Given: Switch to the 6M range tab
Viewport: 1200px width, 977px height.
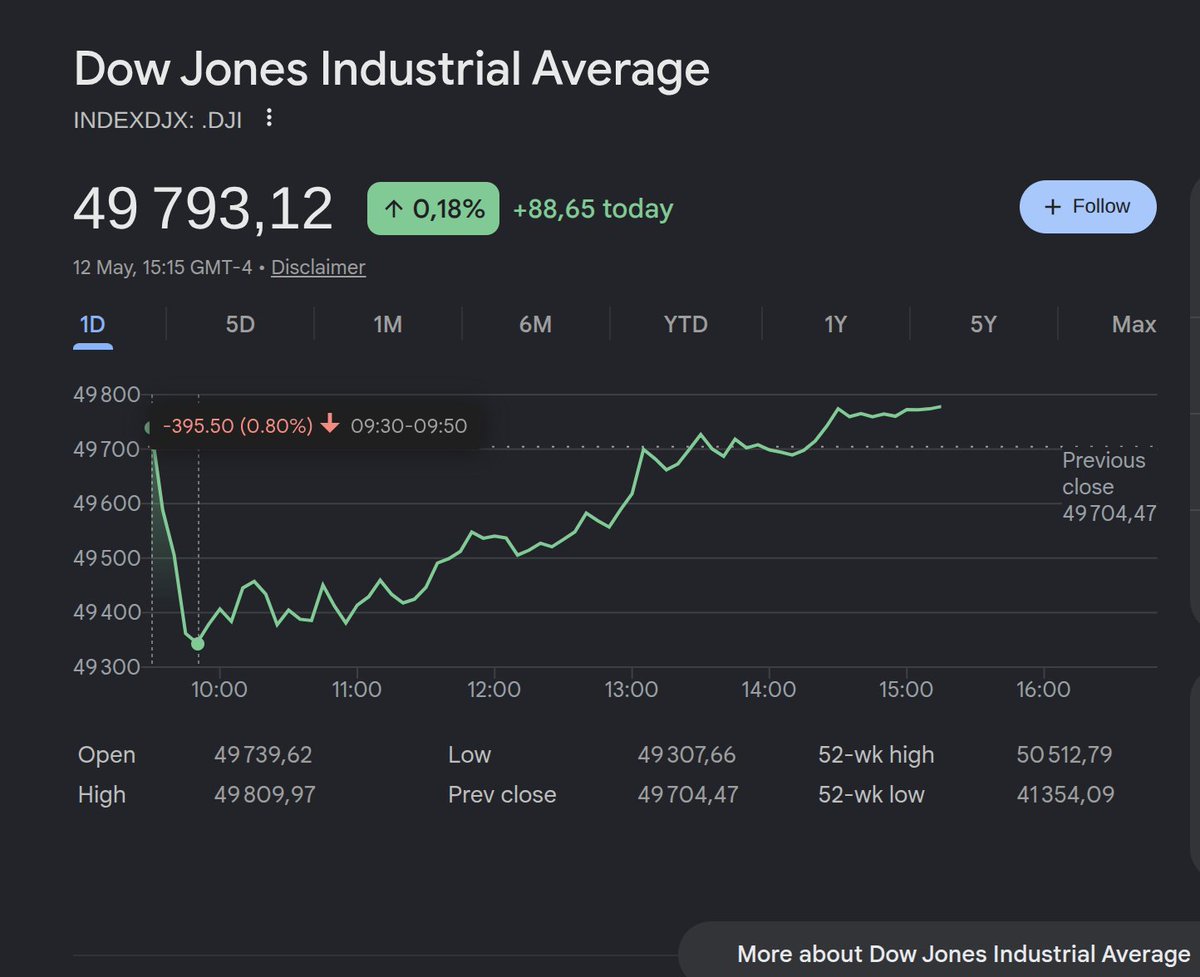Looking at the screenshot, I should (536, 324).
